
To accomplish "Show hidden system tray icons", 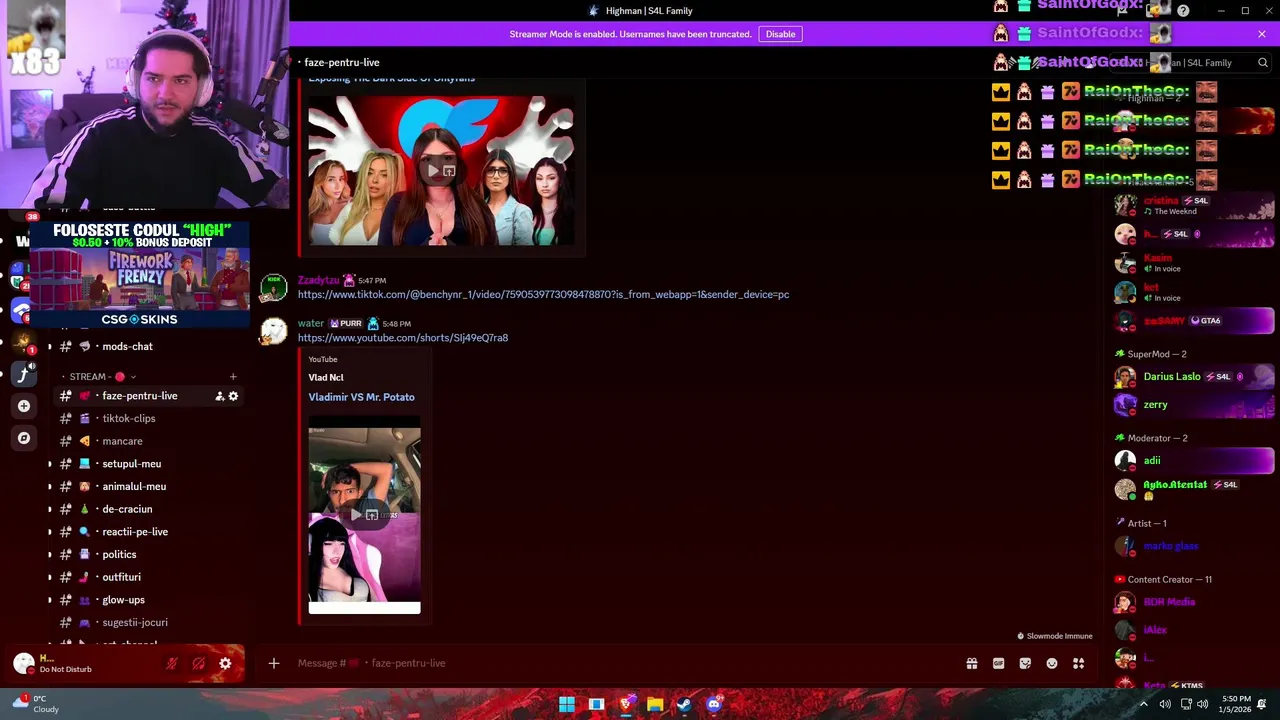I will 1144,704.
